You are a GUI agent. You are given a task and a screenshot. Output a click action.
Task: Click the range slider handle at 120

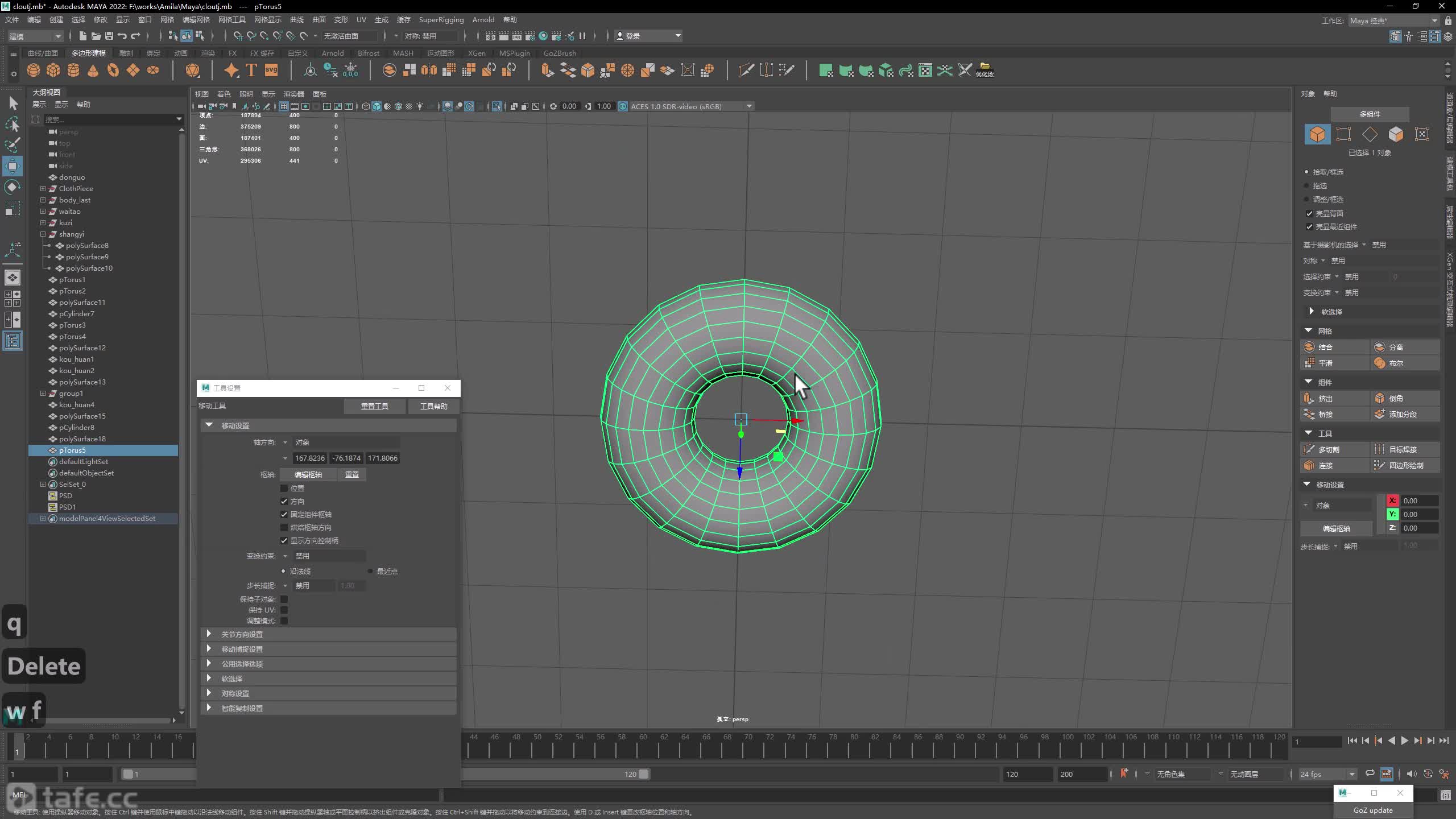(643, 774)
